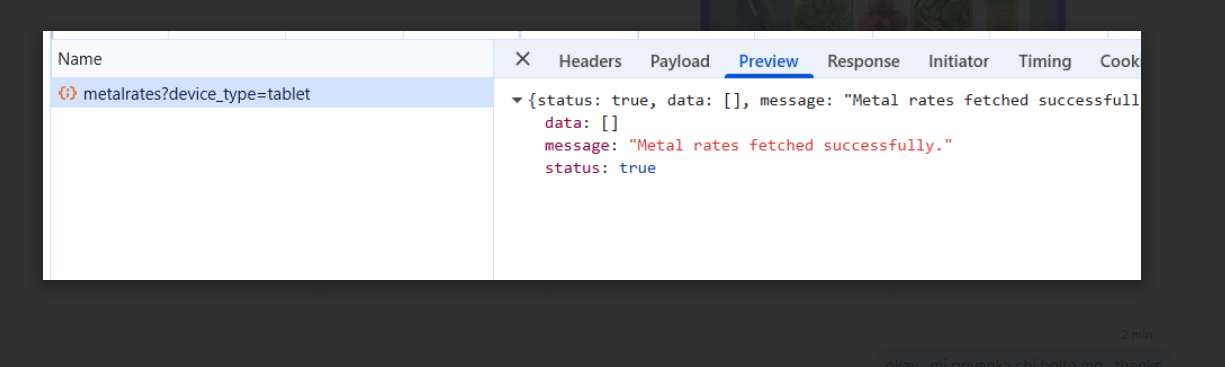Collapse the root JSON object triangle

pyautogui.click(x=517, y=101)
